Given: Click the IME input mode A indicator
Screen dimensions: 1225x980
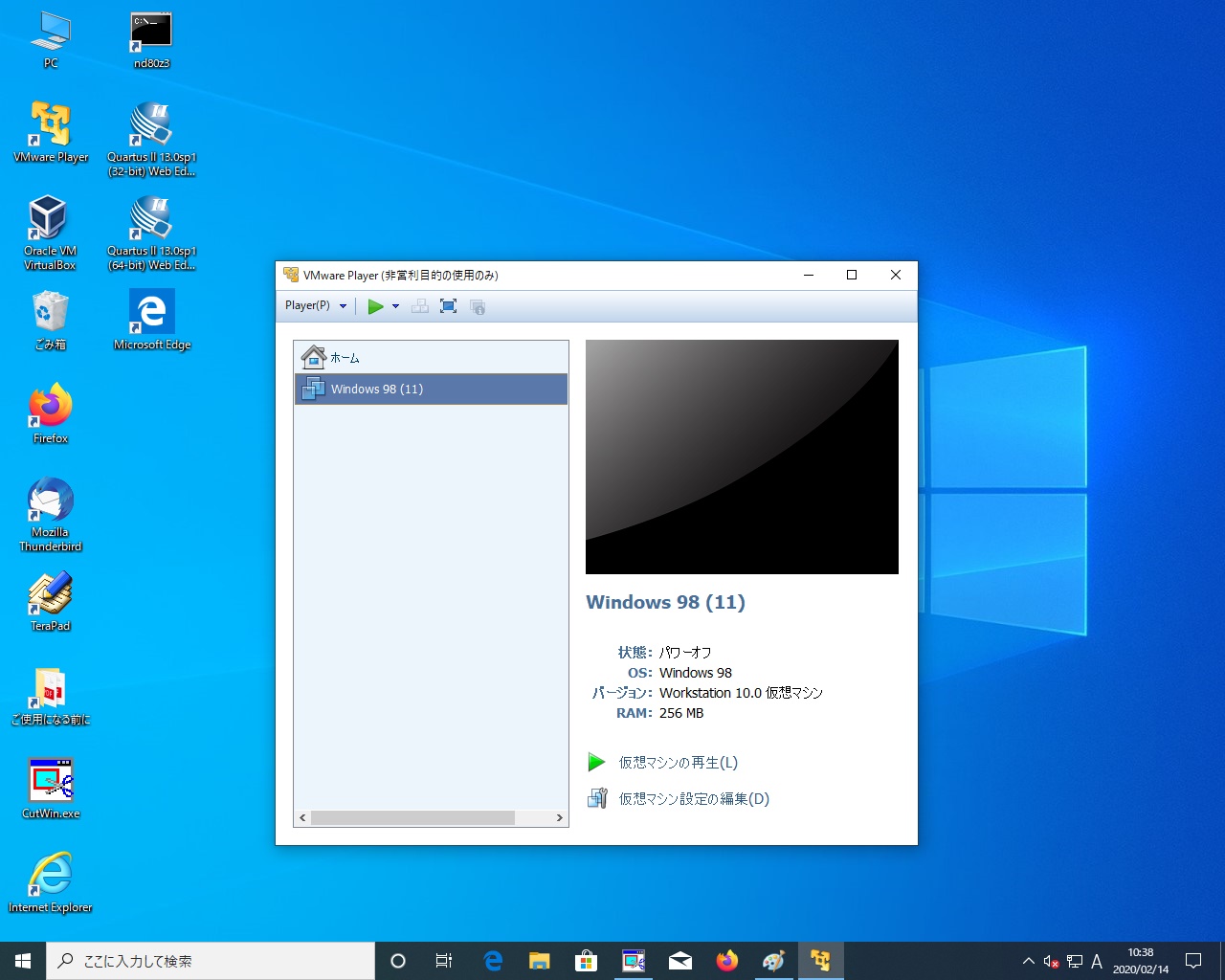Looking at the screenshot, I should coord(1097,961).
